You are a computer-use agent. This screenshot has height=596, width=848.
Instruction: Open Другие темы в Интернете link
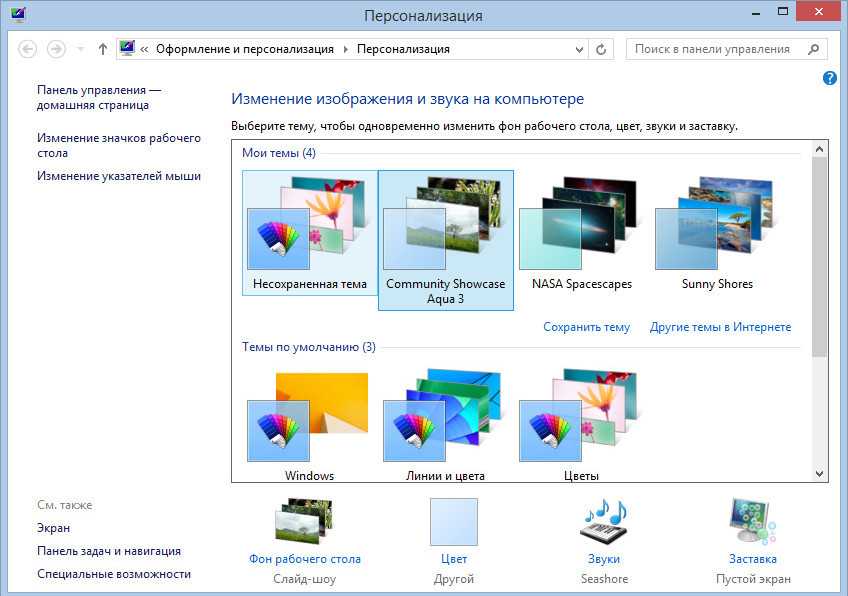point(720,327)
